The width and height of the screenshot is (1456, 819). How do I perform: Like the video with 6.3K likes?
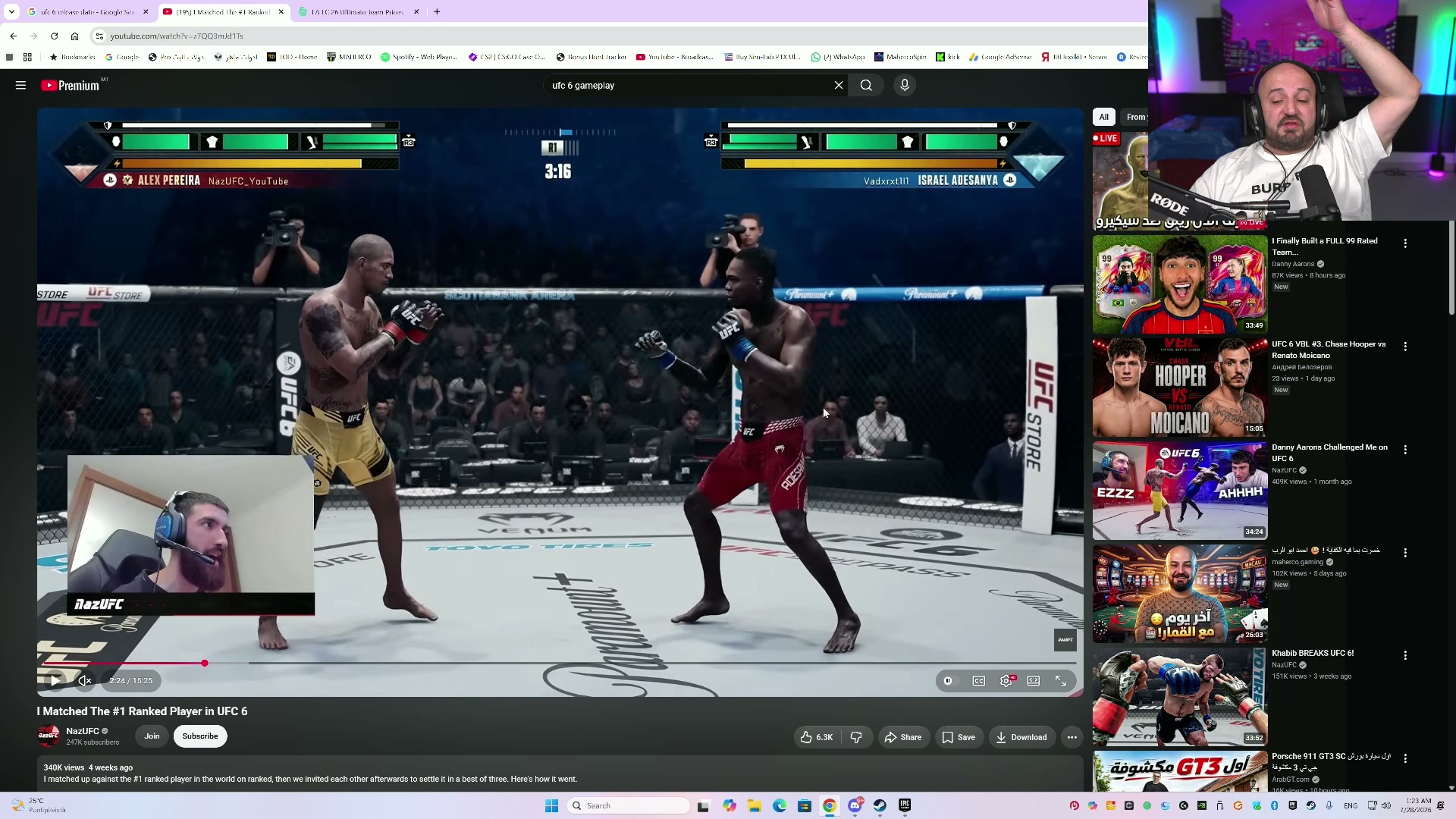[816, 737]
